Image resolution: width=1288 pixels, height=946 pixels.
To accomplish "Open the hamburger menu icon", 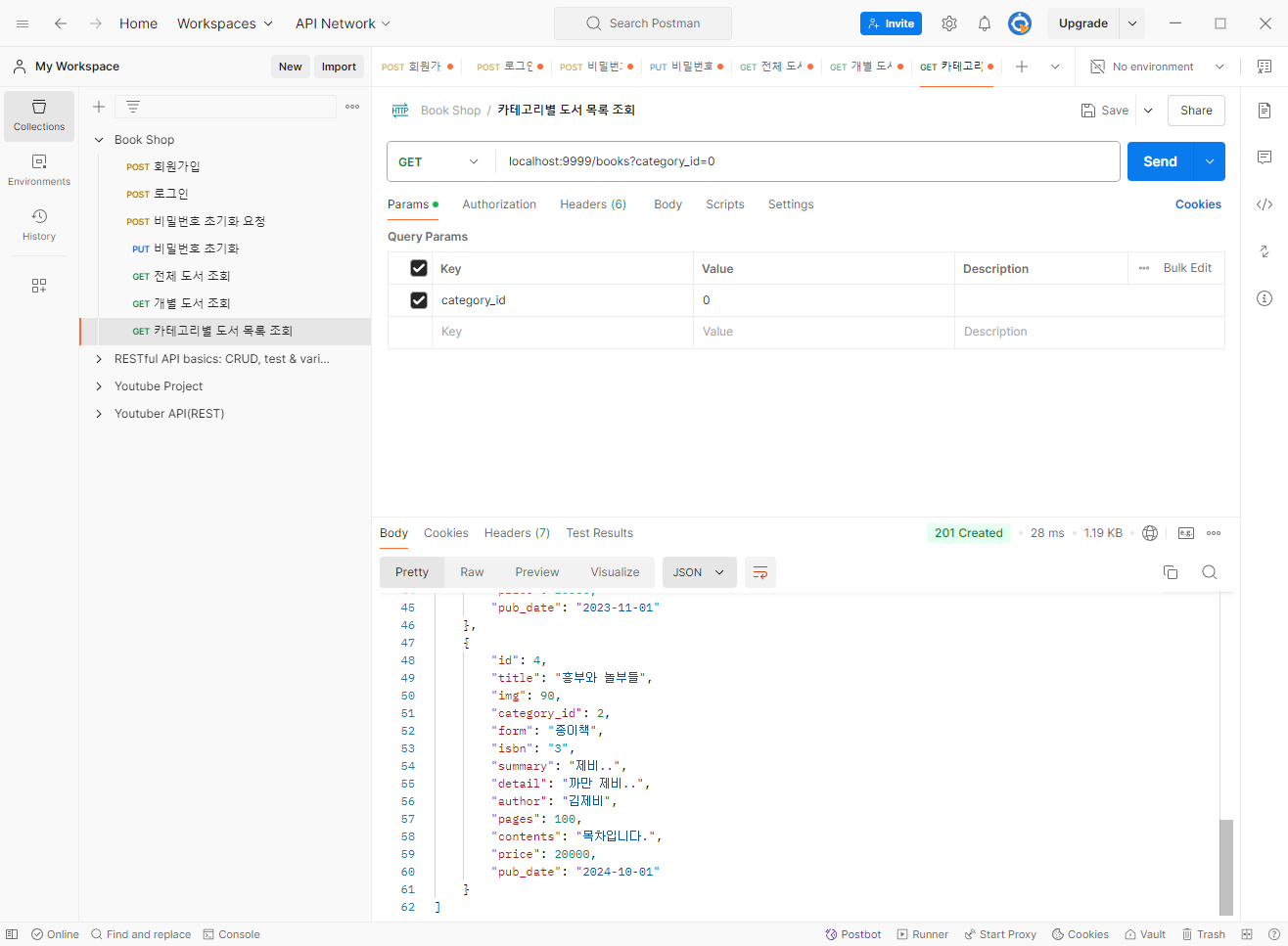I will 23,23.
